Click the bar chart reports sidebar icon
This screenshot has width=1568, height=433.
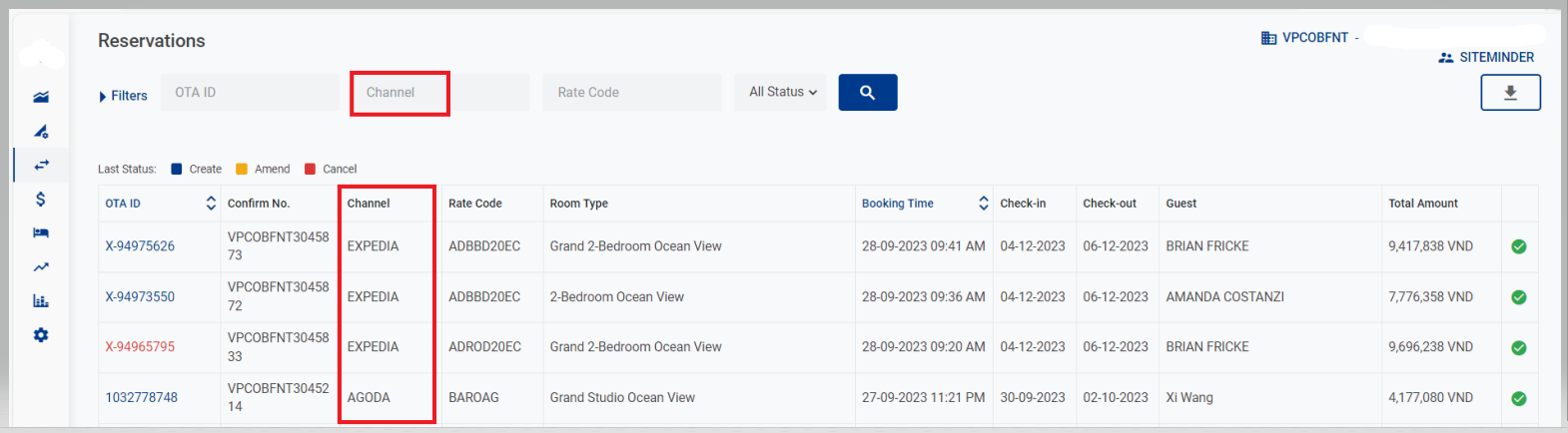point(41,300)
